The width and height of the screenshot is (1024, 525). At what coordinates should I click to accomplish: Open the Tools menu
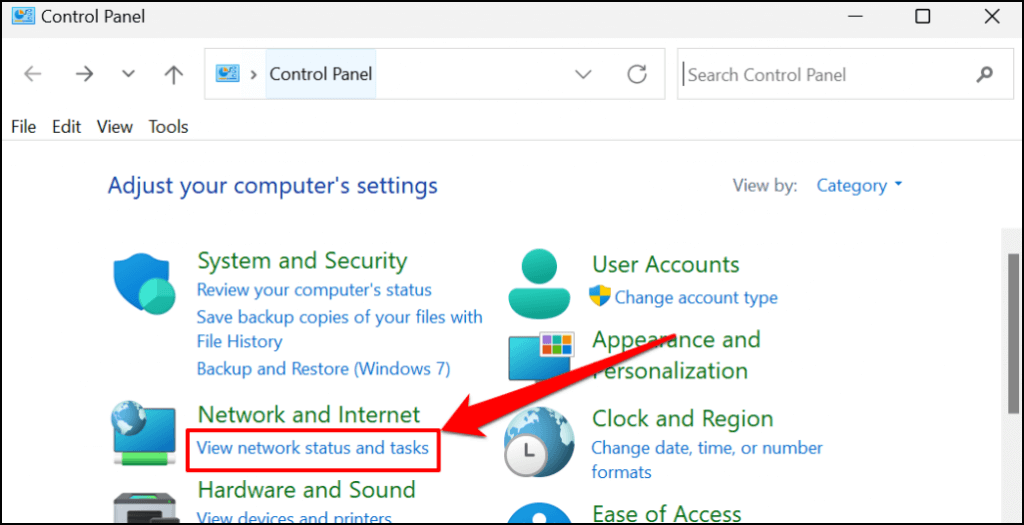(168, 127)
